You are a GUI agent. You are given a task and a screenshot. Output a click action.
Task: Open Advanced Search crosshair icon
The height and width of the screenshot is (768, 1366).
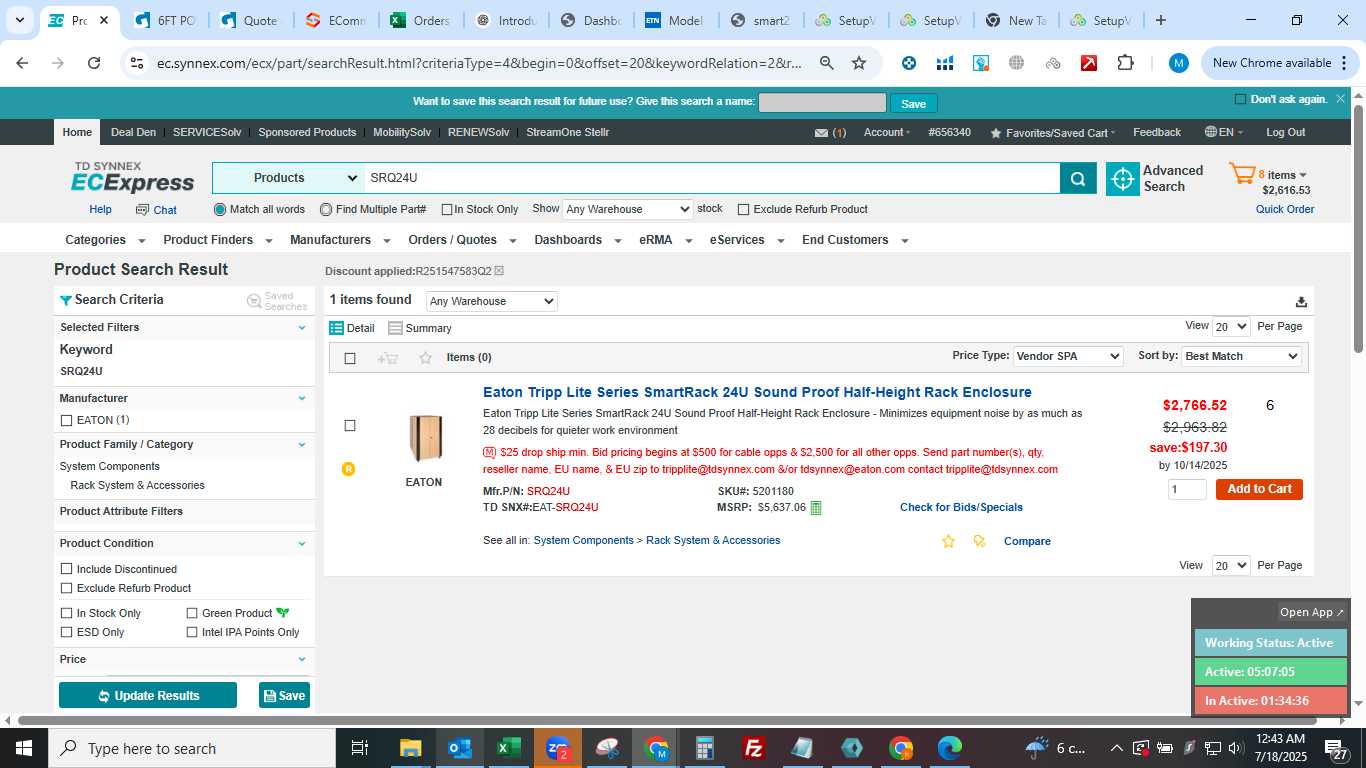point(1123,179)
